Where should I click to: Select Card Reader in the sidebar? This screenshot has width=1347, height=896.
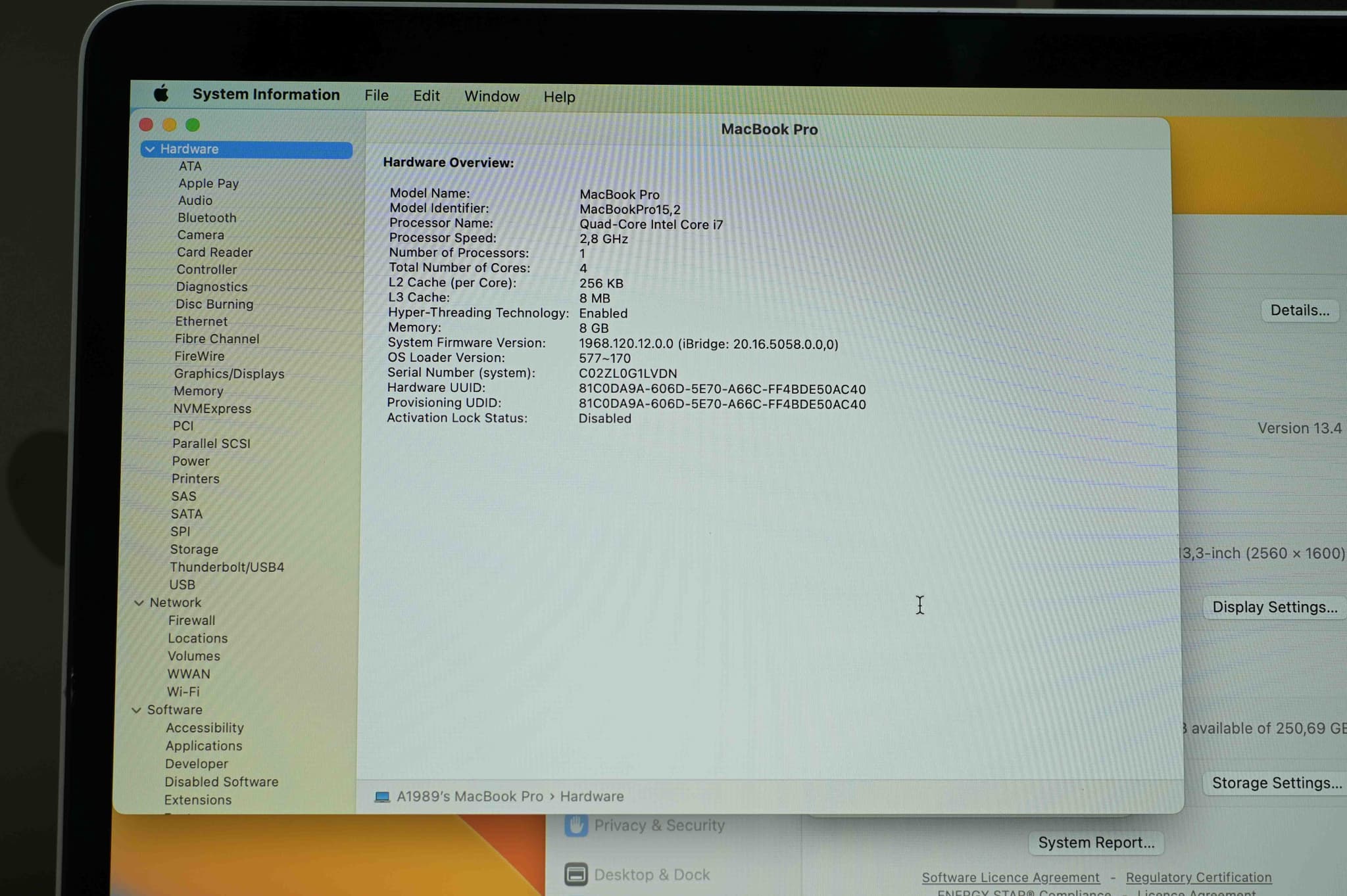[x=214, y=252]
